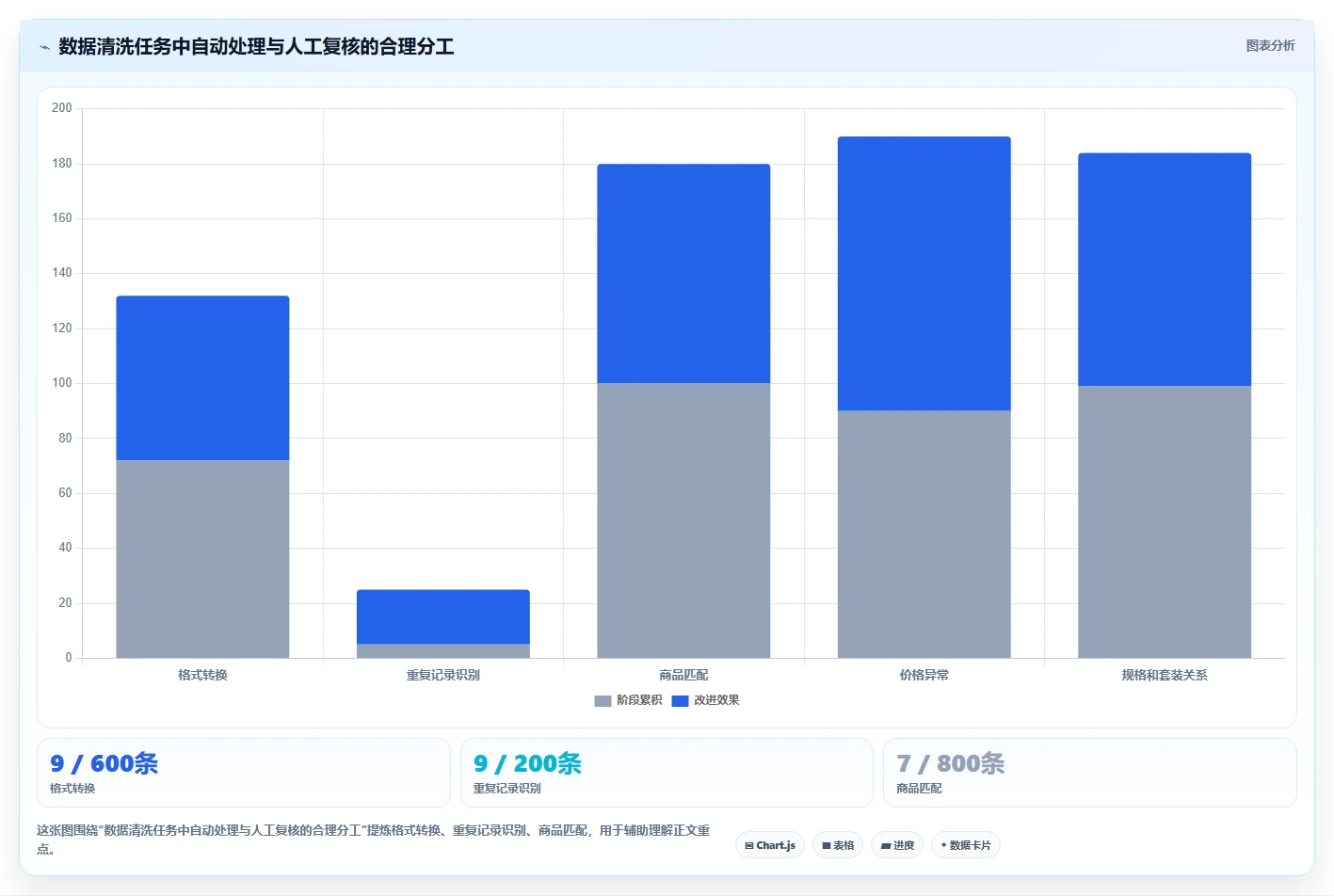Click the 表格 tag icon

[x=827, y=846]
